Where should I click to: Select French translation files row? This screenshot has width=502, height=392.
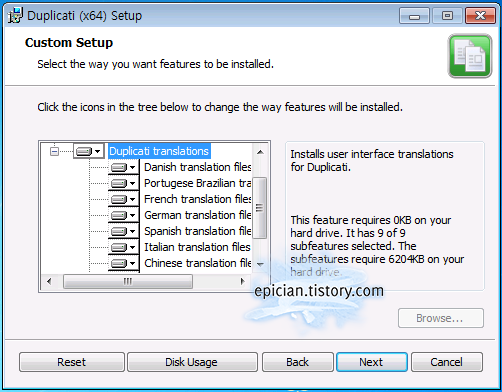click(197, 199)
